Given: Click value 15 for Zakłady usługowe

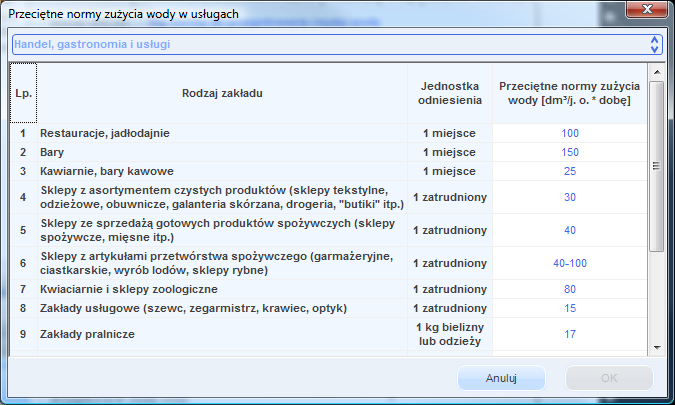Looking at the screenshot, I should 570,308.
